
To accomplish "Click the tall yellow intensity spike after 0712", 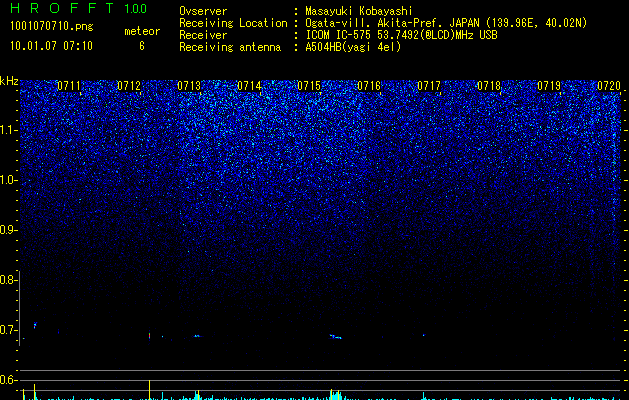I will point(149,390).
